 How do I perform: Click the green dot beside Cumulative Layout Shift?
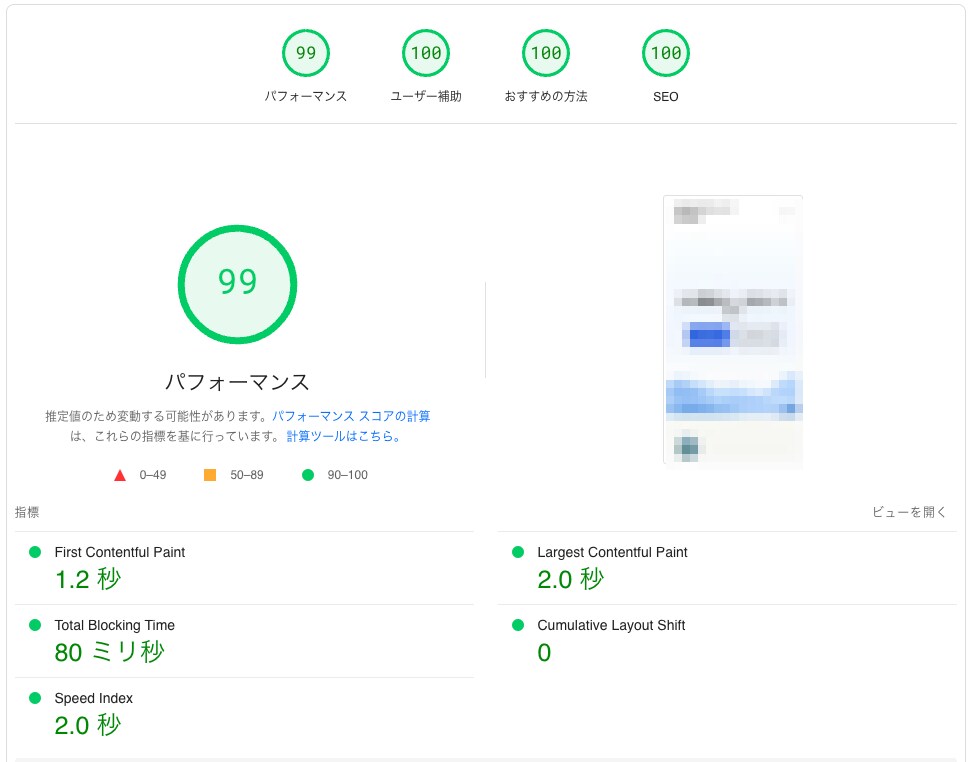tap(518, 625)
